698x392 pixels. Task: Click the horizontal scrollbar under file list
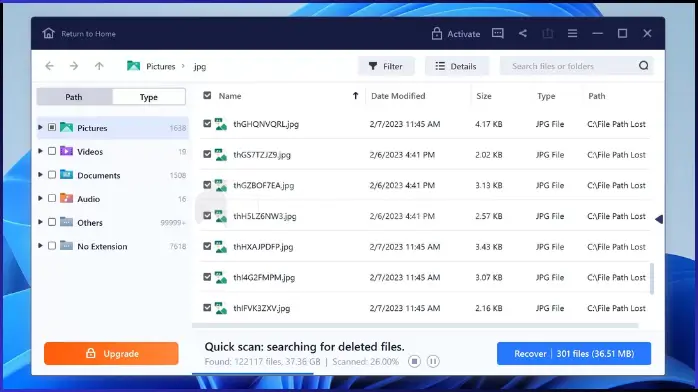click(415, 326)
